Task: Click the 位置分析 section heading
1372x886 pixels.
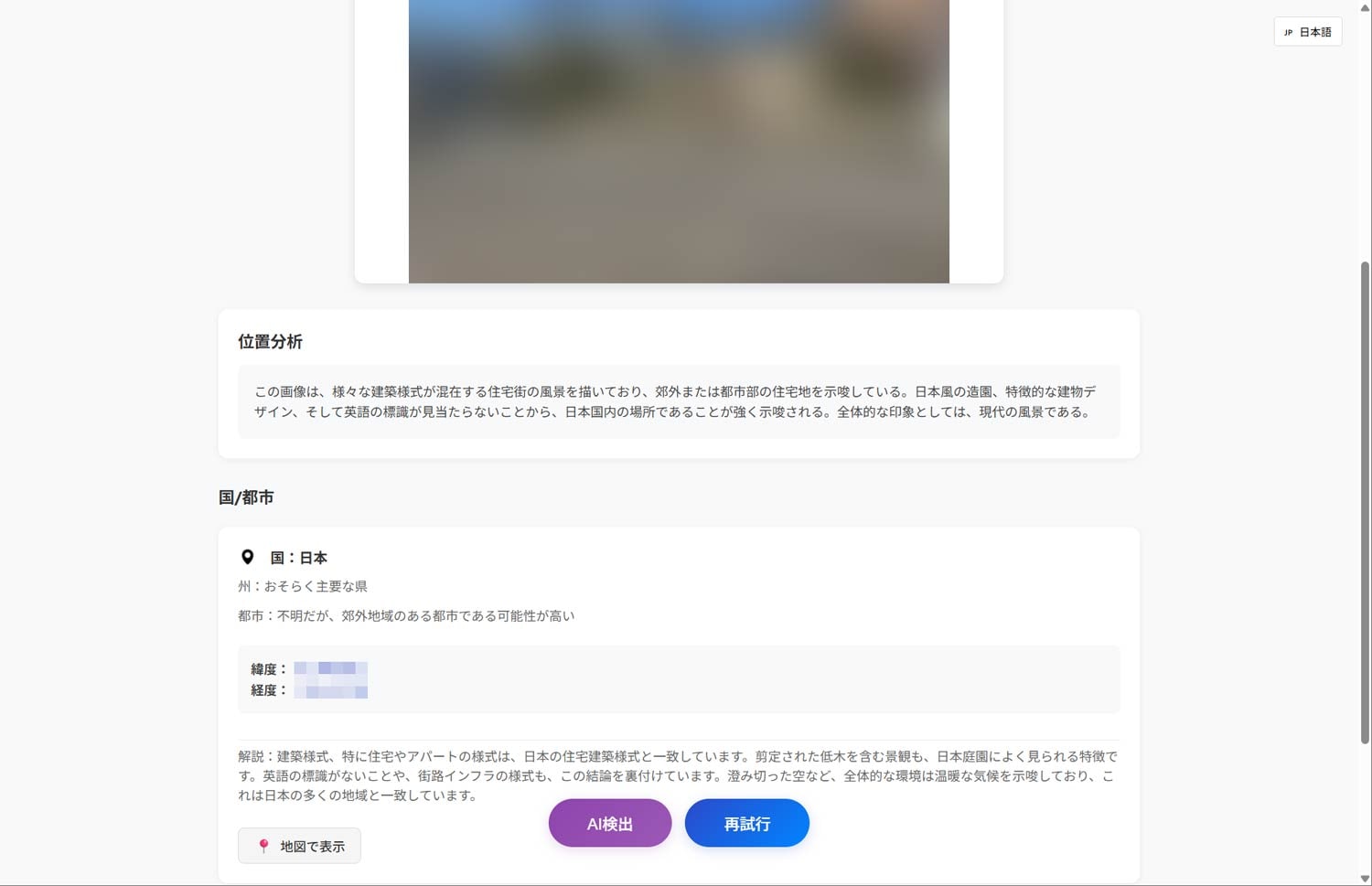Action: 270,341
